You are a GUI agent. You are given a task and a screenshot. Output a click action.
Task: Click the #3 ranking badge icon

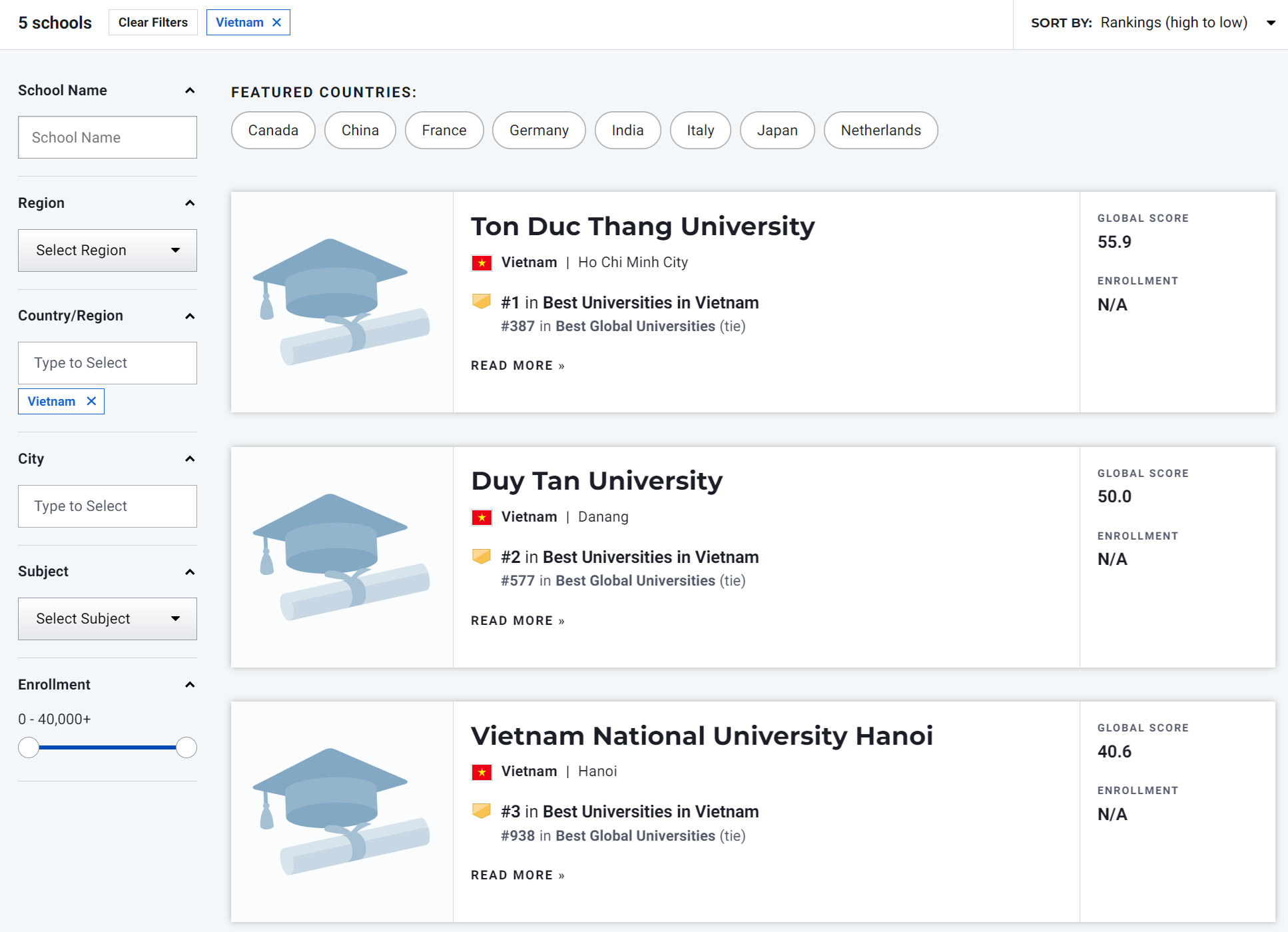(x=482, y=811)
